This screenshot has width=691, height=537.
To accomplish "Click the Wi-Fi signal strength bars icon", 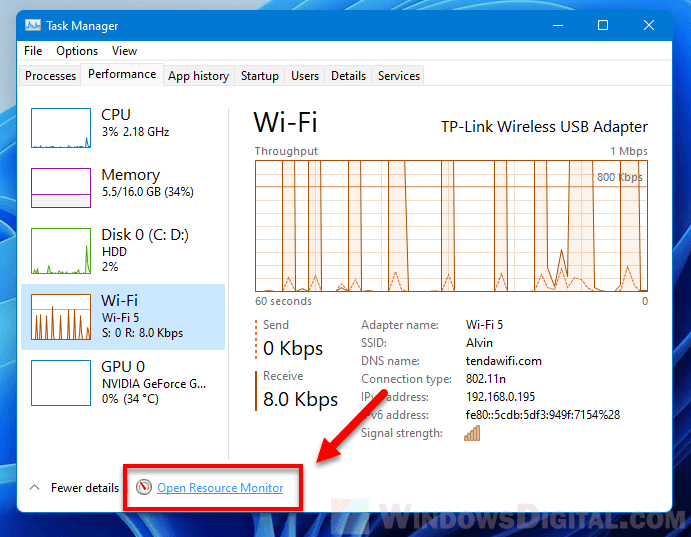I will point(472,433).
